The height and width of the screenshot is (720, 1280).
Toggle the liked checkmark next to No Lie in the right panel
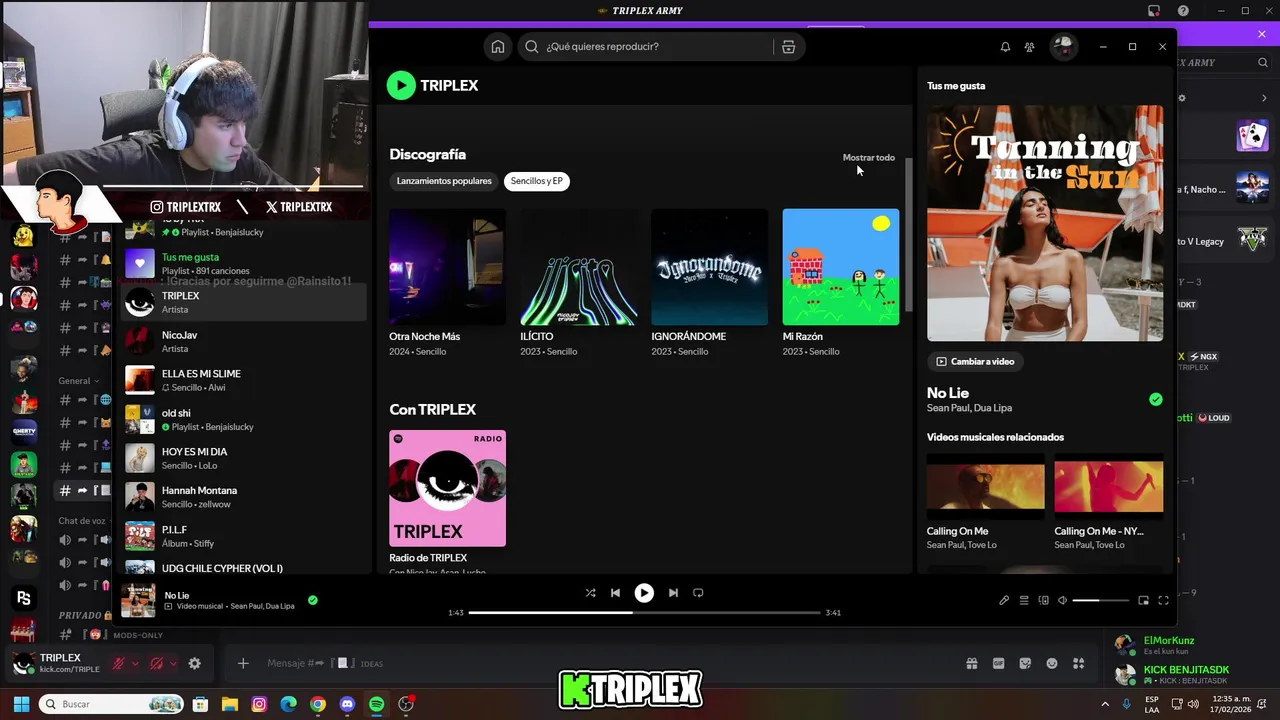coord(1156,399)
